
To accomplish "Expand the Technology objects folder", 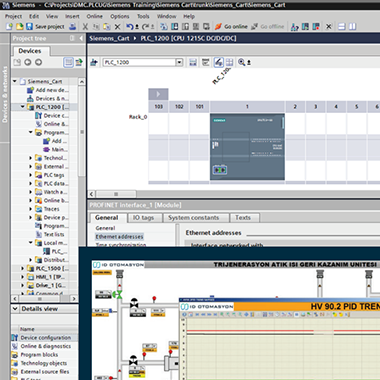I will coord(31,158).
